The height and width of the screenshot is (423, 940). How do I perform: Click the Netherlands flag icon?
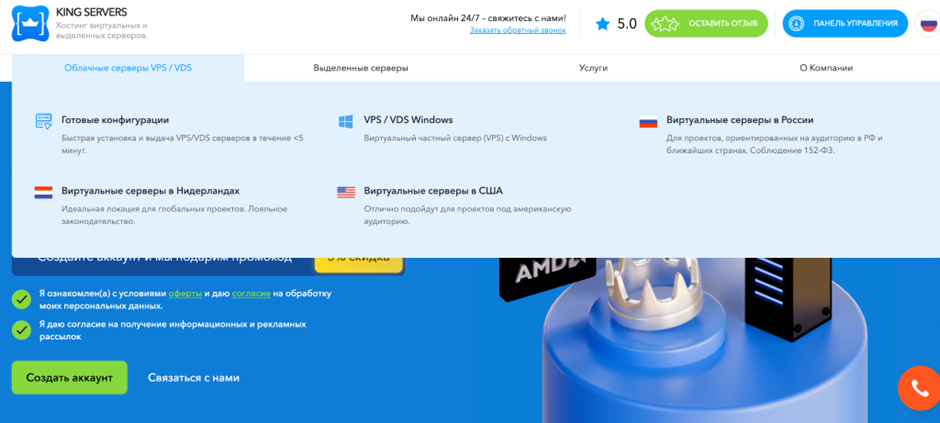click(x=44, y=192)
